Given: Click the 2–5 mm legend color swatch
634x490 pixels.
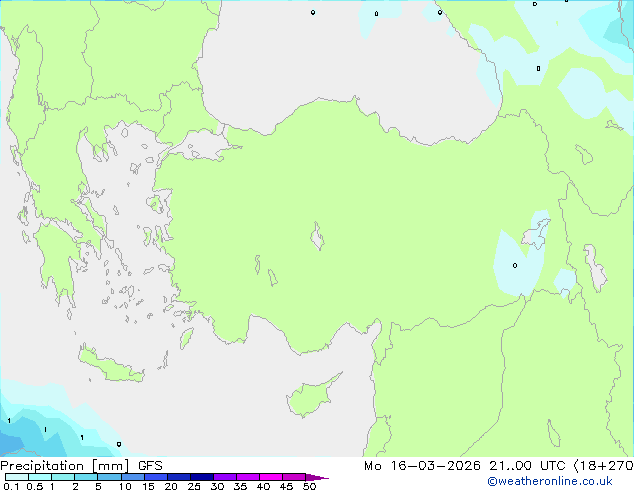Looking at the screenshot, I should tap(86, 477).
